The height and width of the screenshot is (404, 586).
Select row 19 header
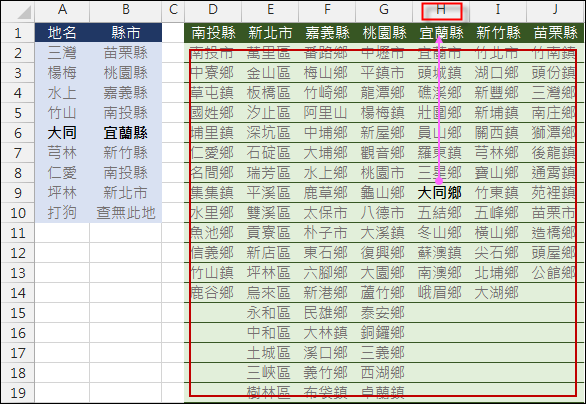tap(18, 392)
